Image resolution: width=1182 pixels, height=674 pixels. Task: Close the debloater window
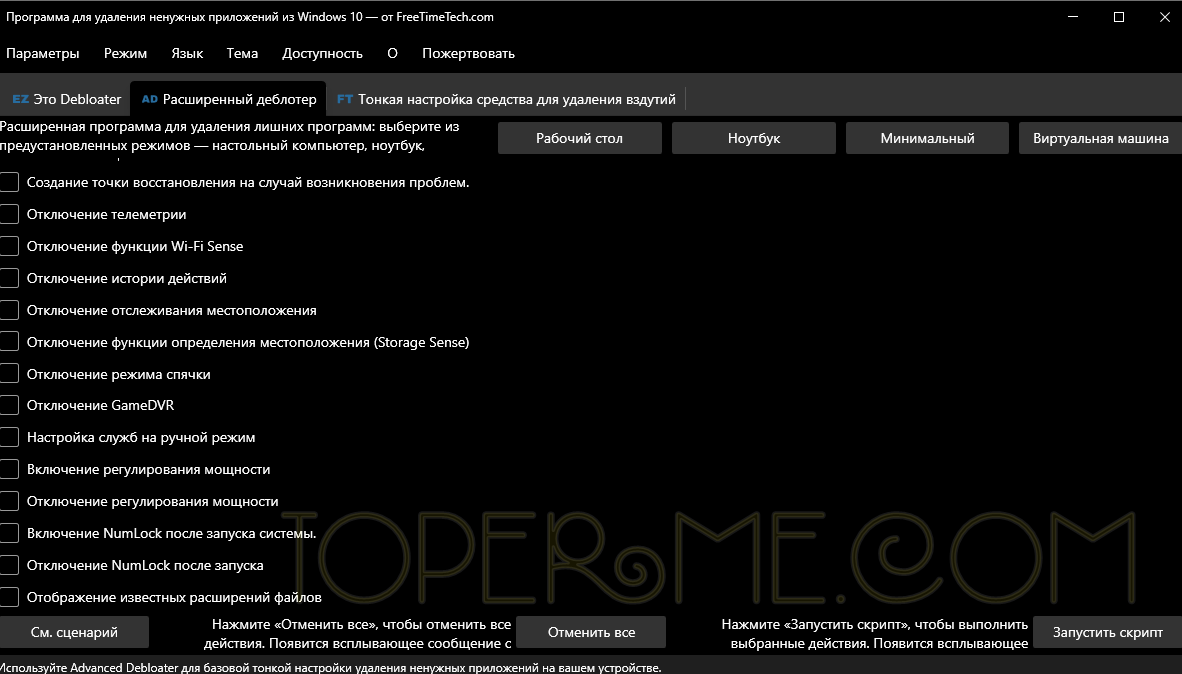click(x=1164, y=17)
